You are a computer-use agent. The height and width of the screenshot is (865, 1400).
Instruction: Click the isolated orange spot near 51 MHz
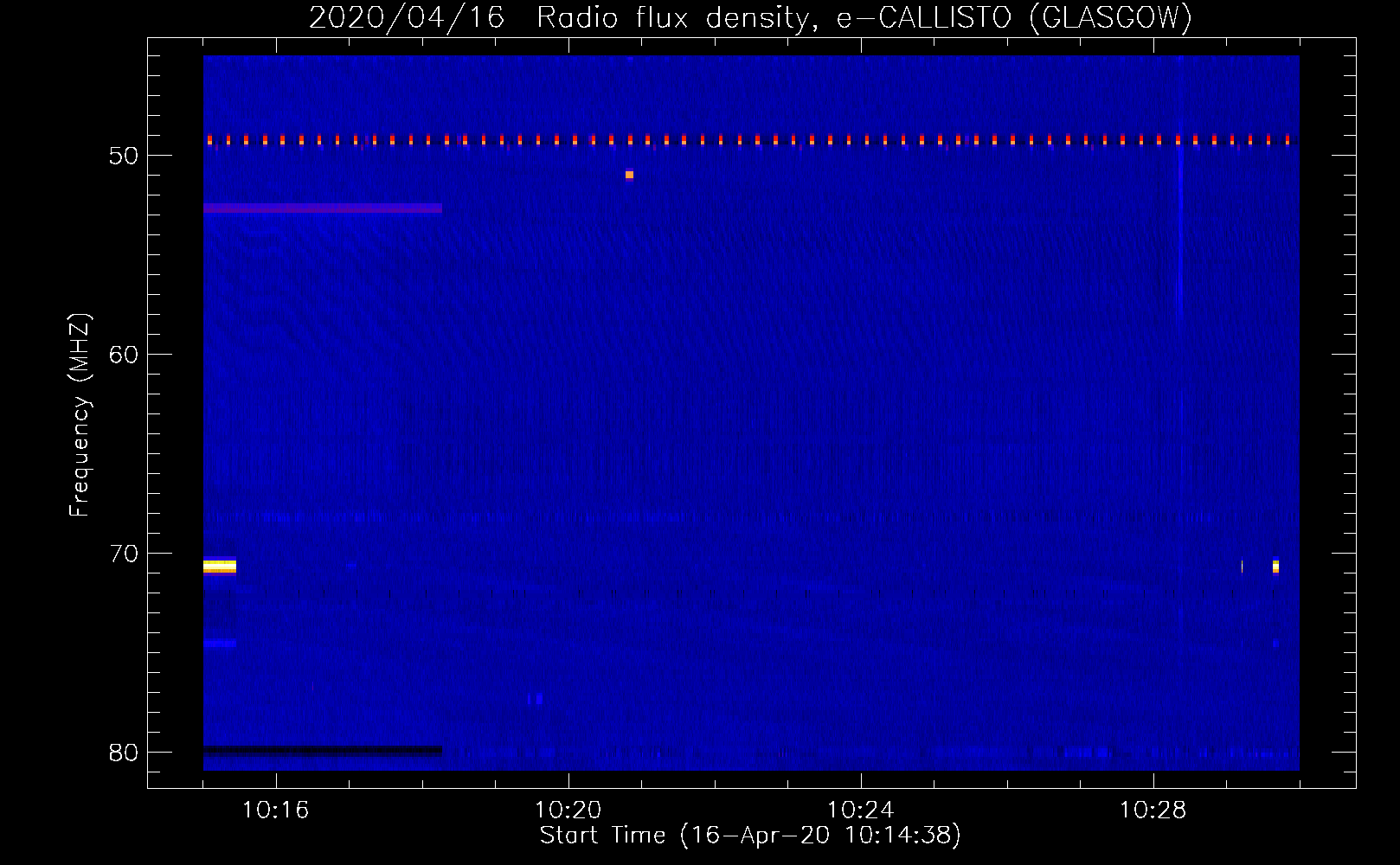tap(629, 175)
